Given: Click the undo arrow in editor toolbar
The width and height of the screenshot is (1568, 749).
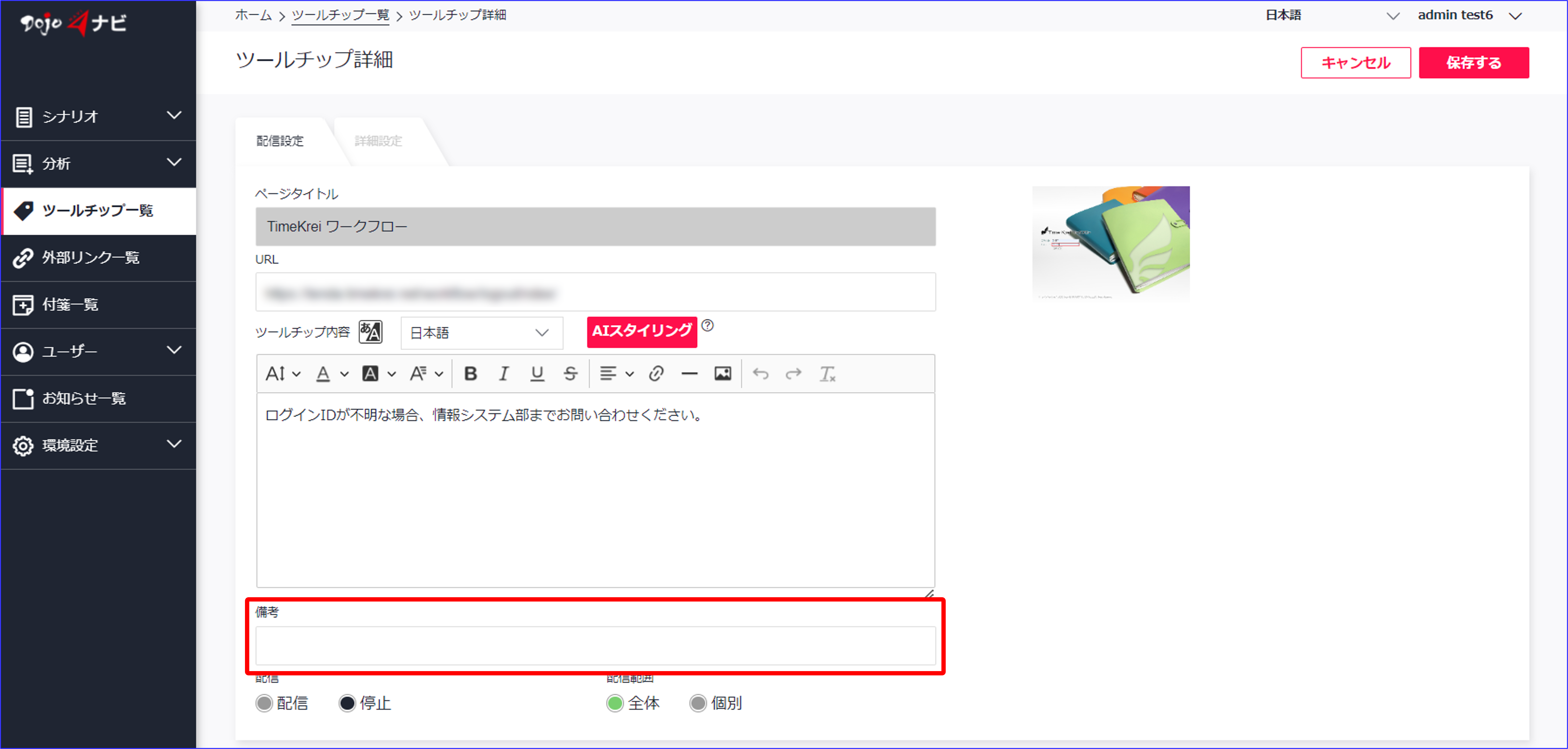Looking at the screenshot, I should (x=761, y=374).
